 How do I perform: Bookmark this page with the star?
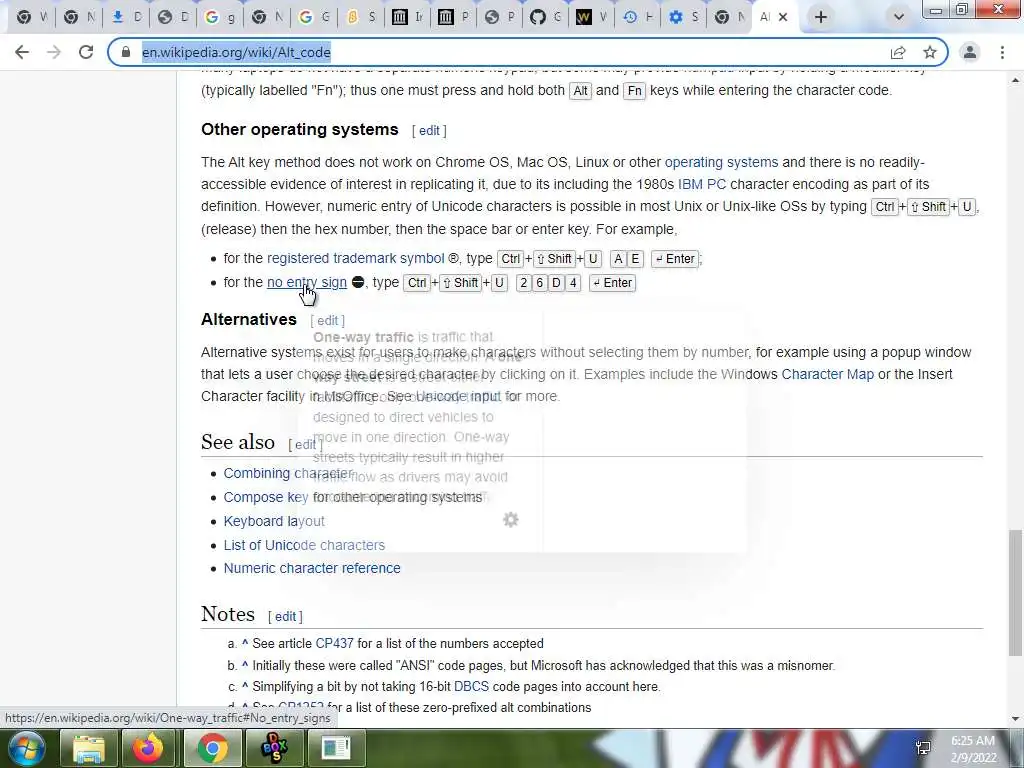pos(930,52)
